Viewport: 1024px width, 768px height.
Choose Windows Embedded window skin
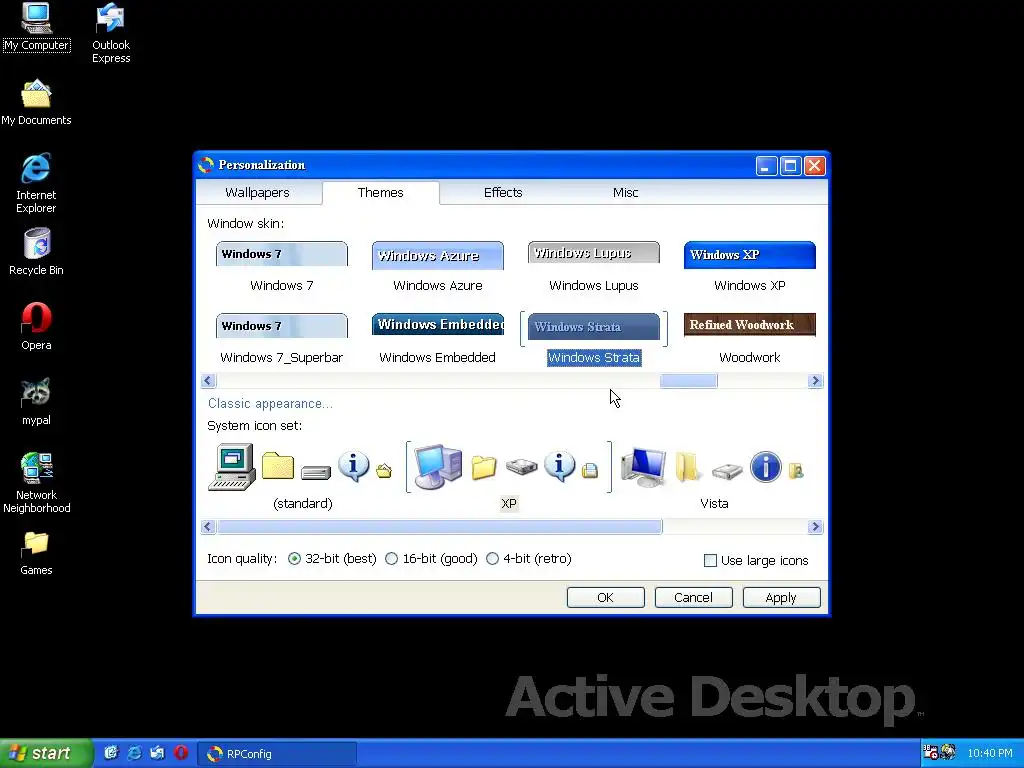point(438,339)
